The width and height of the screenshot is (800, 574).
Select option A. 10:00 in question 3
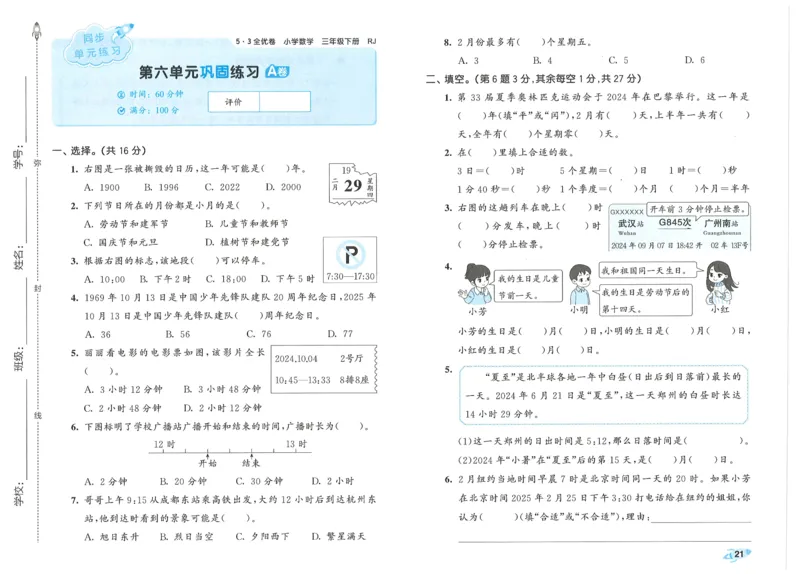pyautogui.click(x=105, y=279)
